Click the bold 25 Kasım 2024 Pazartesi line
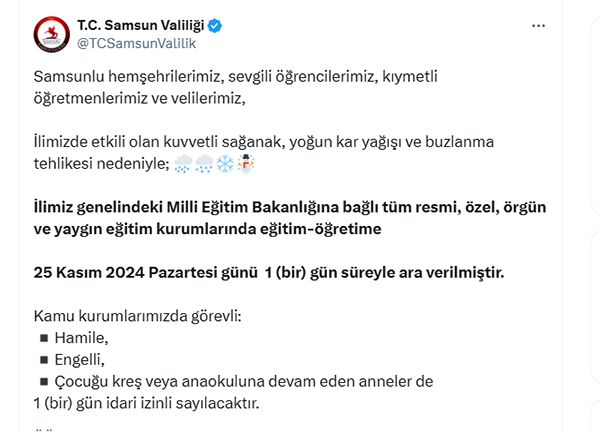The height and width of the screenshot is (432, 600). tap(269, 272)
